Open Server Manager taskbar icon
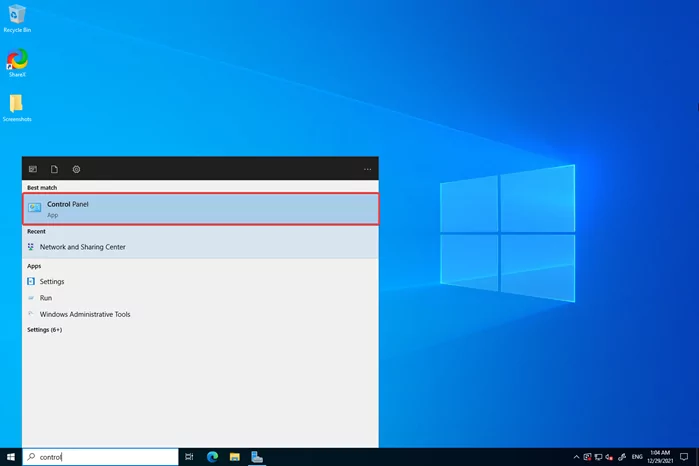Image resolution: width=699 pixels, height=466 pixels. pos(257,457)
